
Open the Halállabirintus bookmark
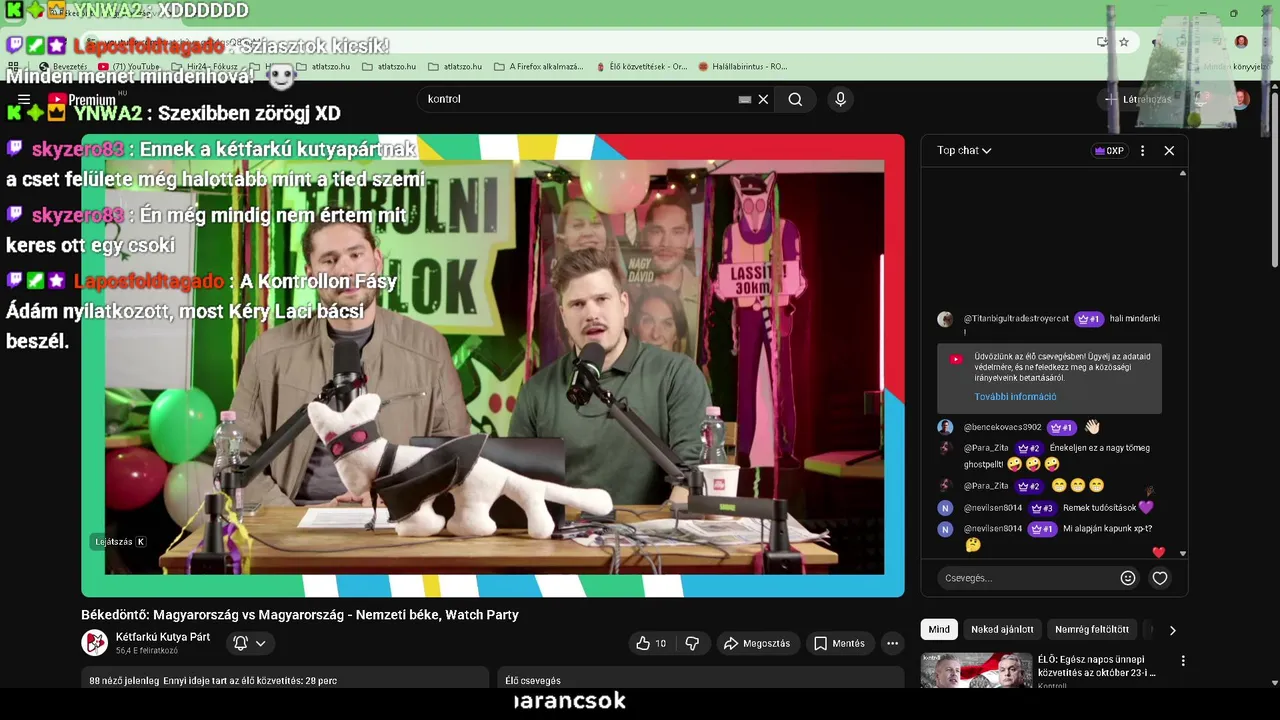743,67
